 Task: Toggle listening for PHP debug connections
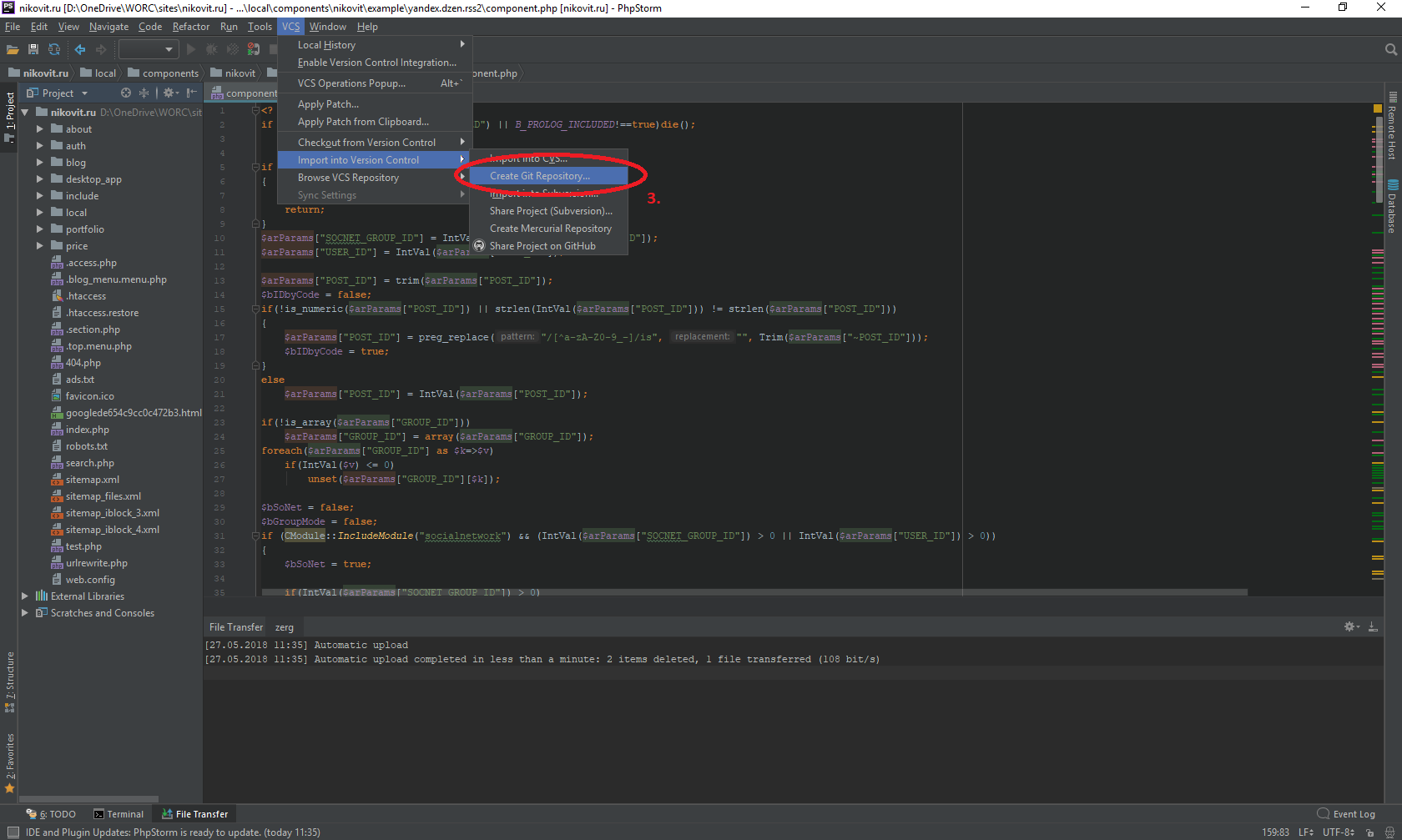pos(254,50)
